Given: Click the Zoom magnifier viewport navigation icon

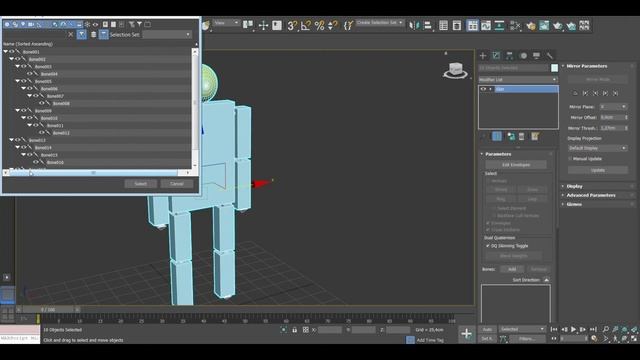Looking at the screenshot, I should click(606, 329).
